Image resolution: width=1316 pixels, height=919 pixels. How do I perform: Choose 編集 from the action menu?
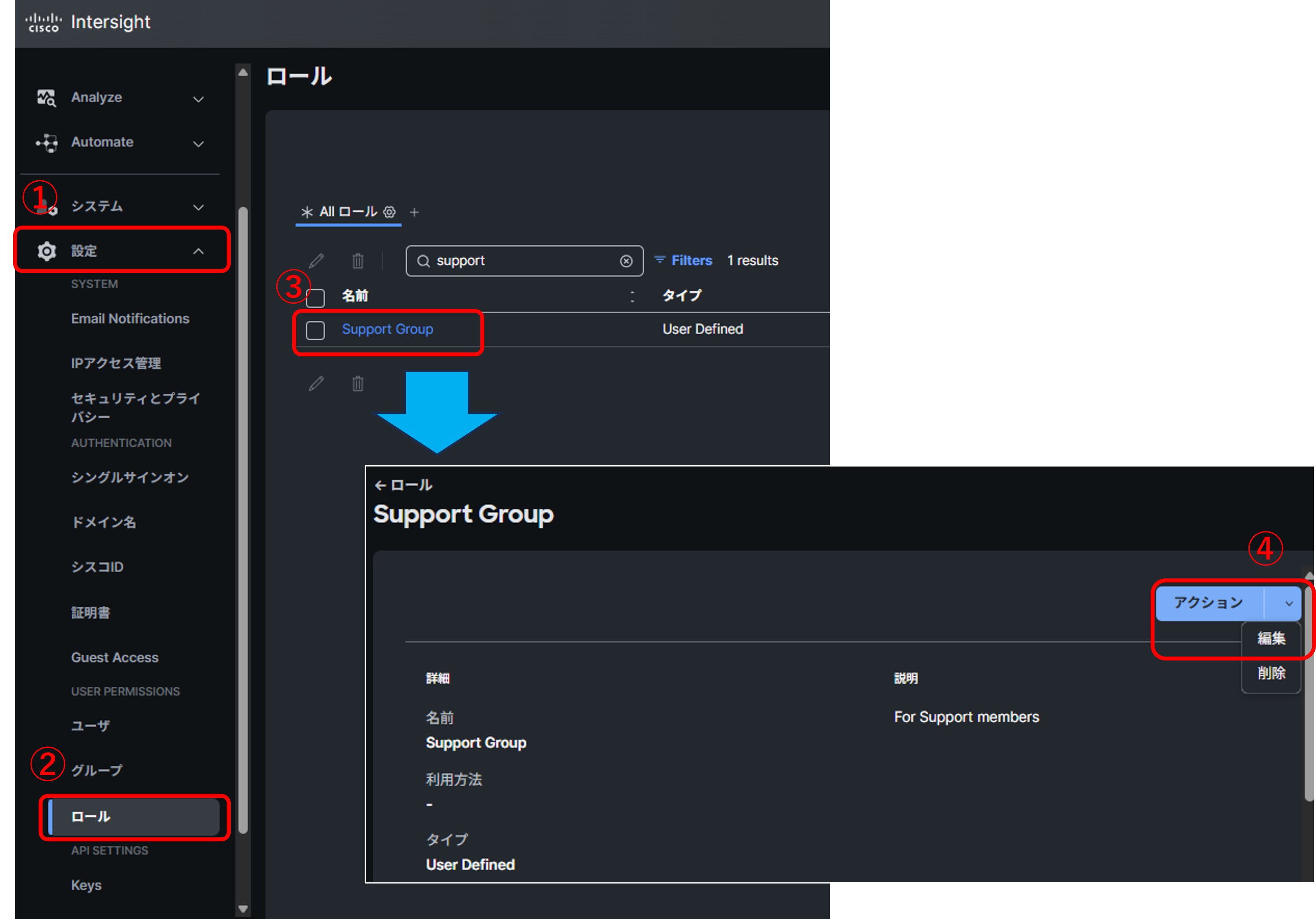pos(1271,638)
